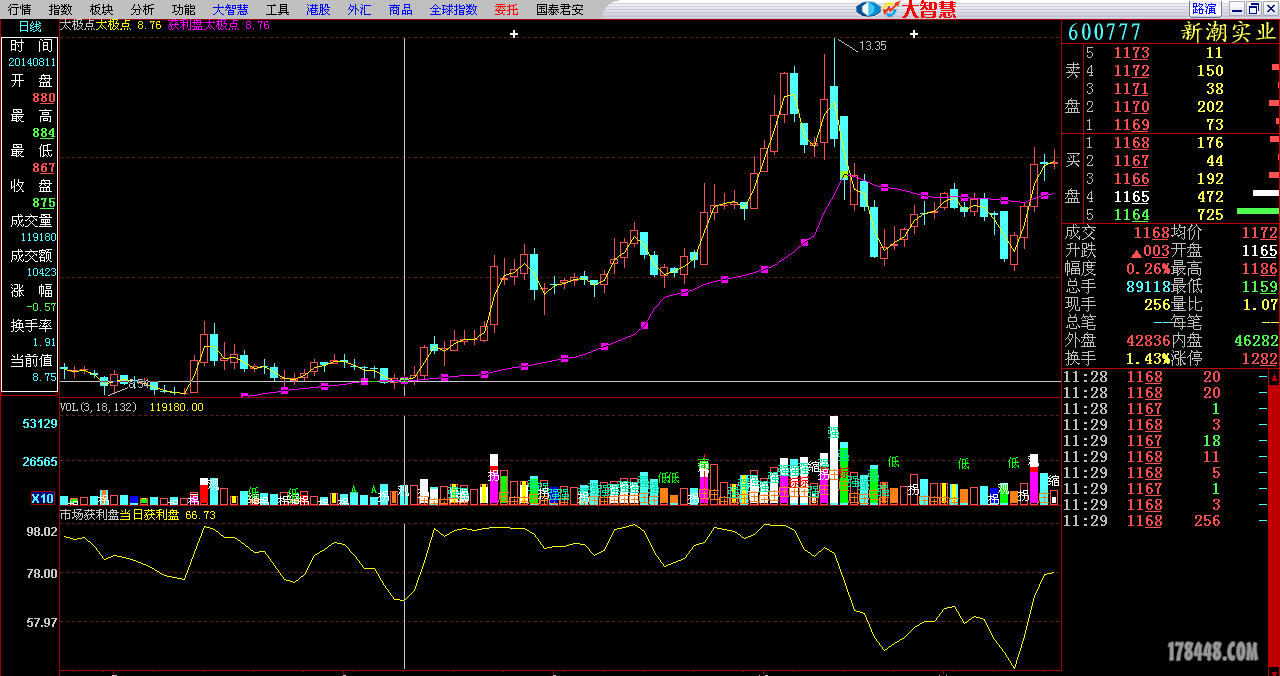
Task: Click the 幅度 value 0.26%
Action: pyautogui.click(x=1148, y=268)
